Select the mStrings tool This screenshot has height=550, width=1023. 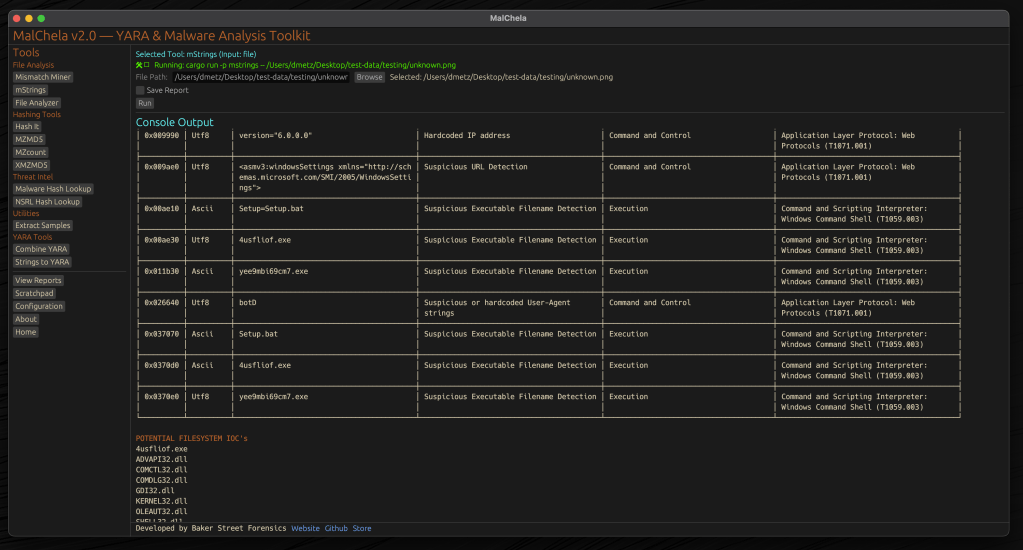(x=30, y=90)
